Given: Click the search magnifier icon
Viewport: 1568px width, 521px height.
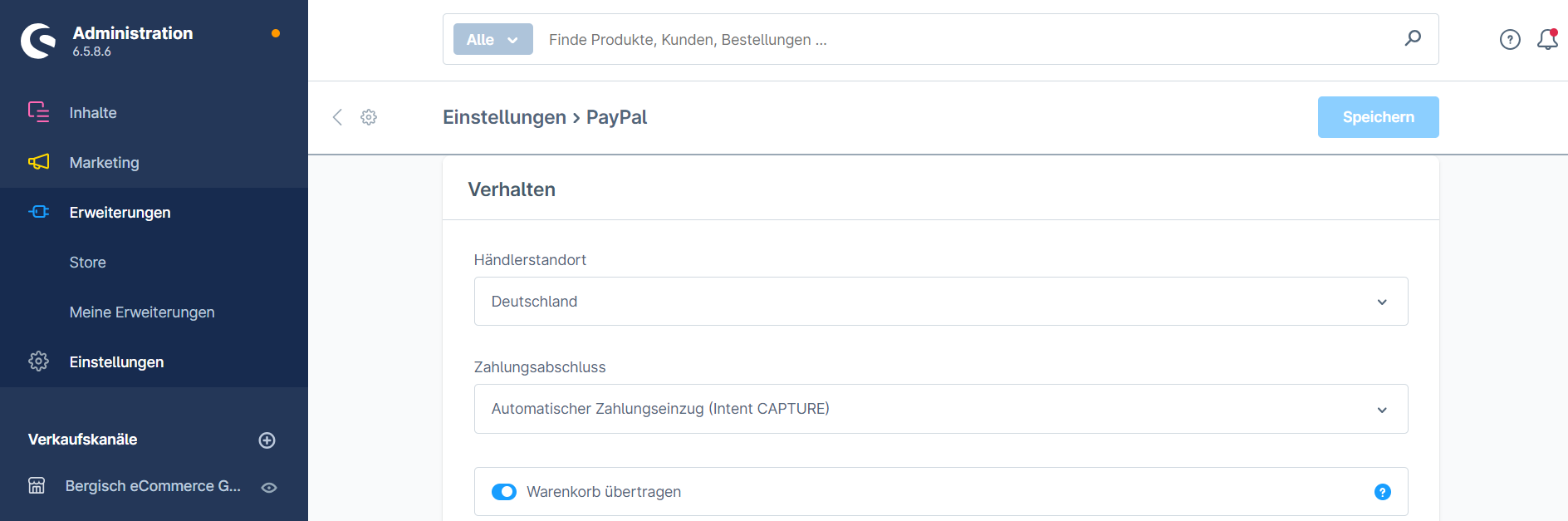Looking at the screenshot, I should (1413, 38).
